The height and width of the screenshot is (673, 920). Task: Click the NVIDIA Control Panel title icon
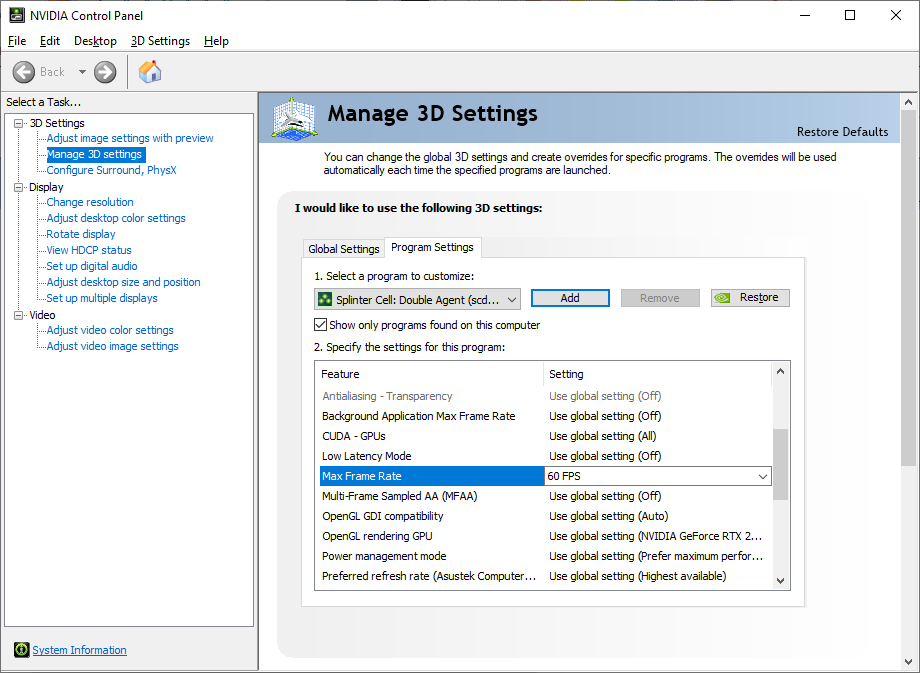[17, 15]
